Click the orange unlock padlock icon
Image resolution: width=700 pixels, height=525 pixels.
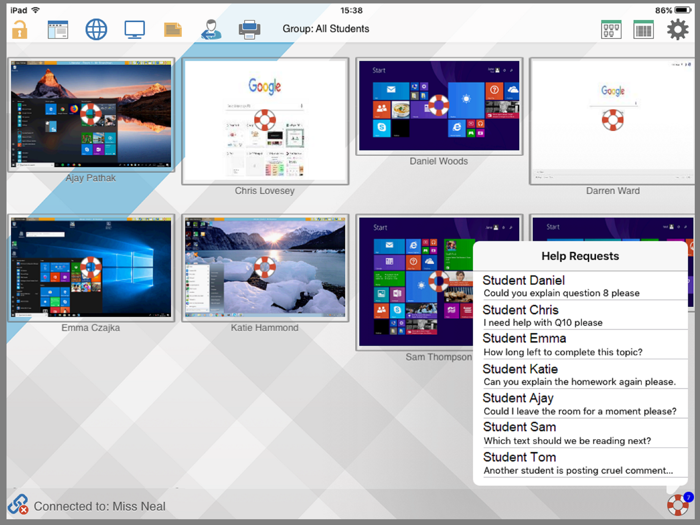tap(19, 30)
